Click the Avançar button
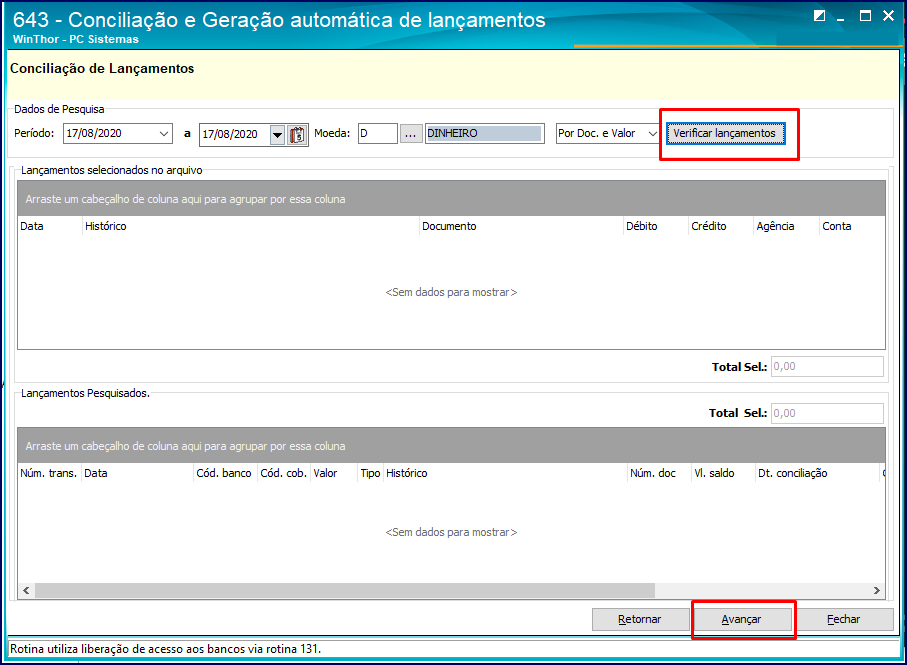907x665 pixels. [741, 619]
